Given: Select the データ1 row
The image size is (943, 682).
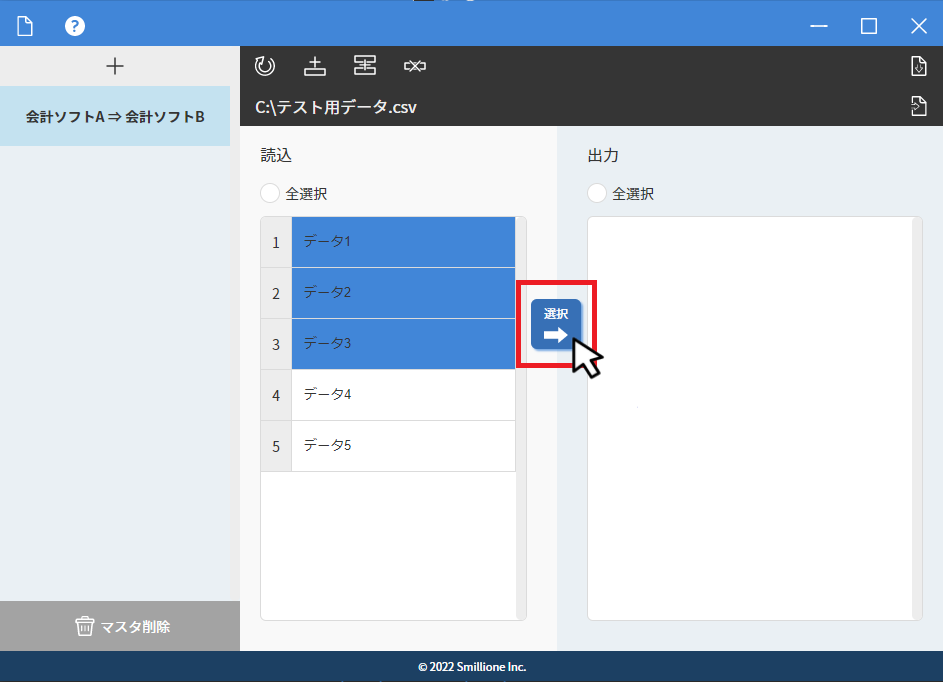Looking at the screenshot, I should tap(403, 242).
